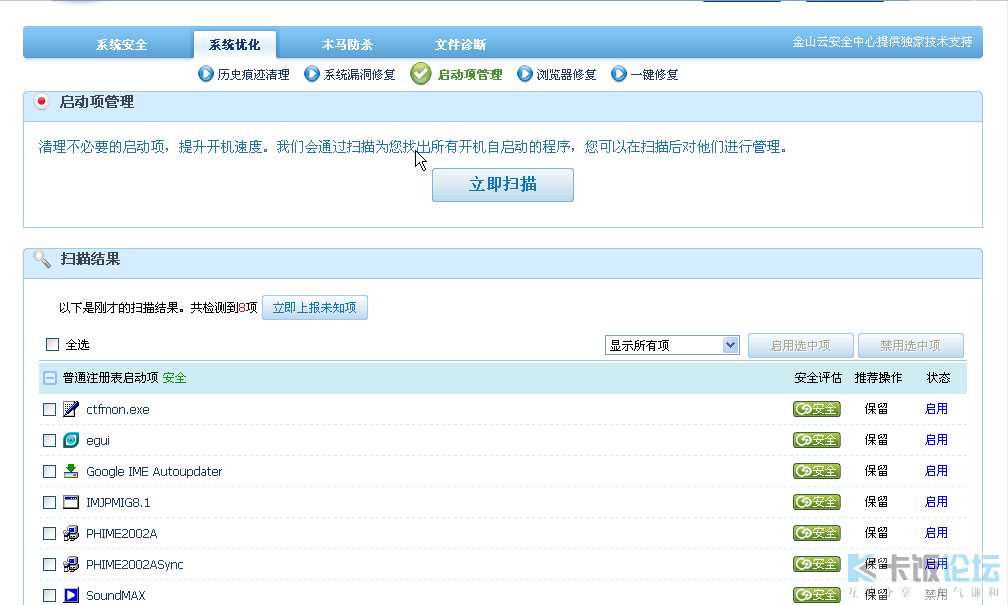This screenshot has width=1008, height=605.
Task: Open the 浏览器修复 sub-page link
Action: pyautogui.click(x=566, y=75)
